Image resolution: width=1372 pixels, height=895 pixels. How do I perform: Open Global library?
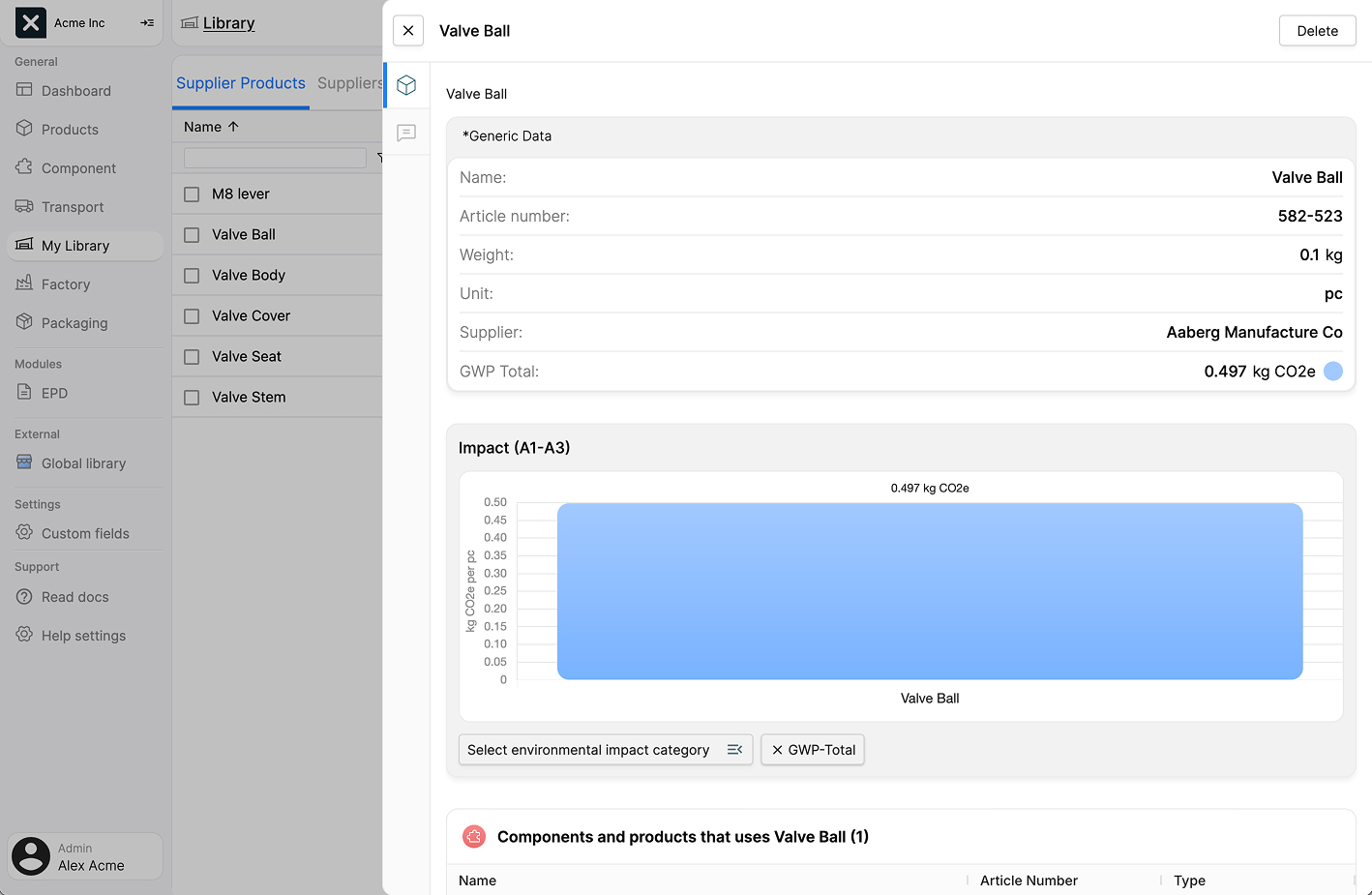pyautogui.click(x=85, y=463)
